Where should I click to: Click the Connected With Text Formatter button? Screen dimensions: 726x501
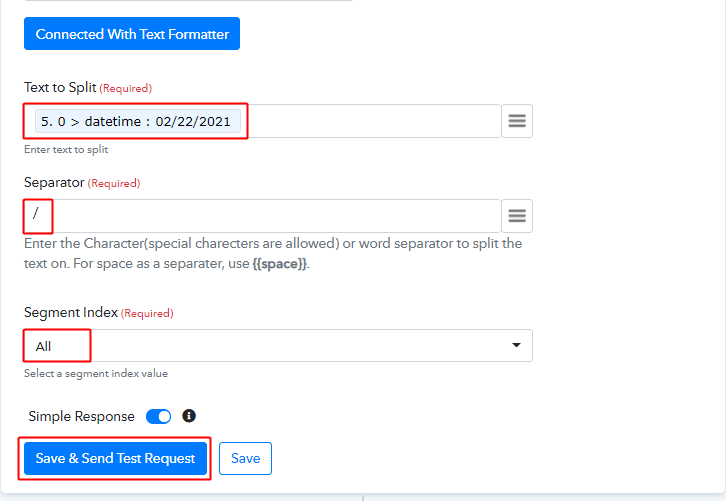point(132,34)
